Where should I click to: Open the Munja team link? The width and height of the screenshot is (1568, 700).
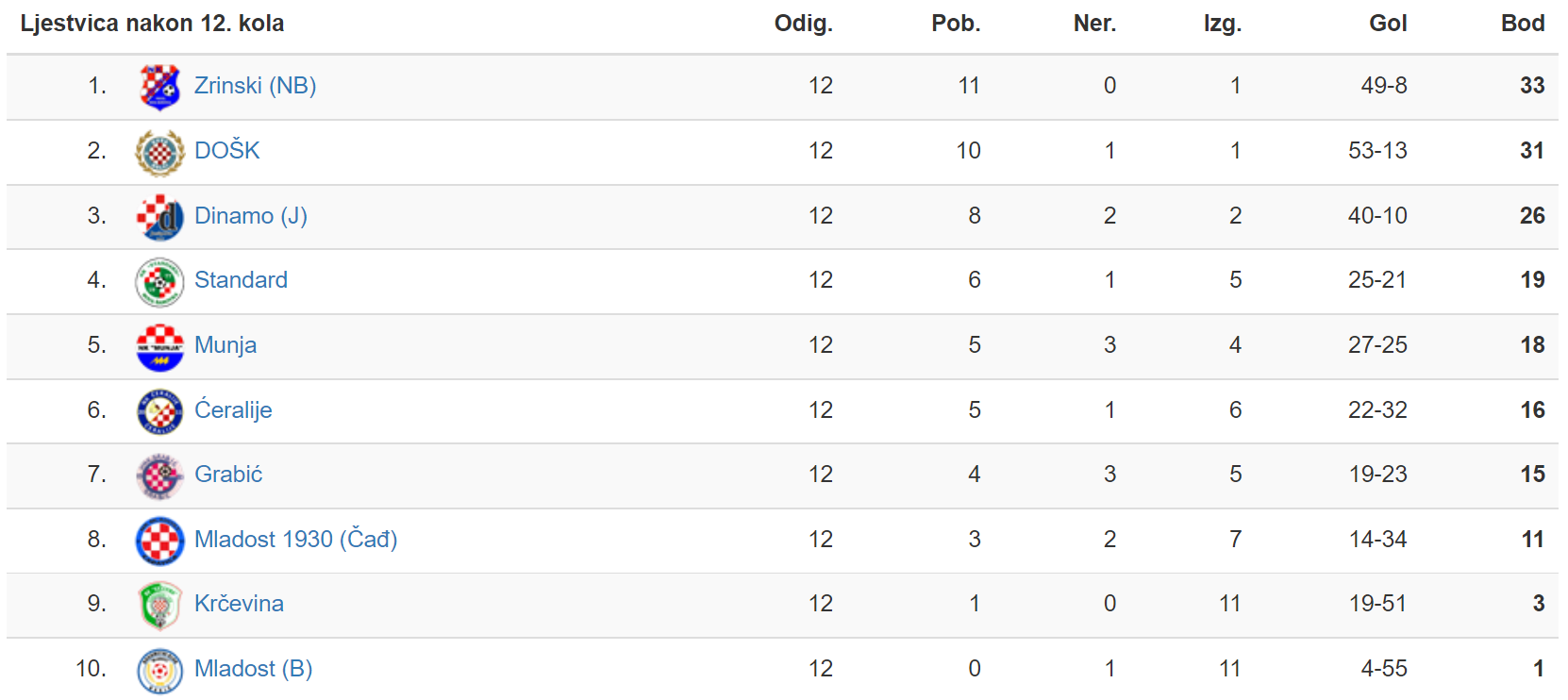click(225, 345)
